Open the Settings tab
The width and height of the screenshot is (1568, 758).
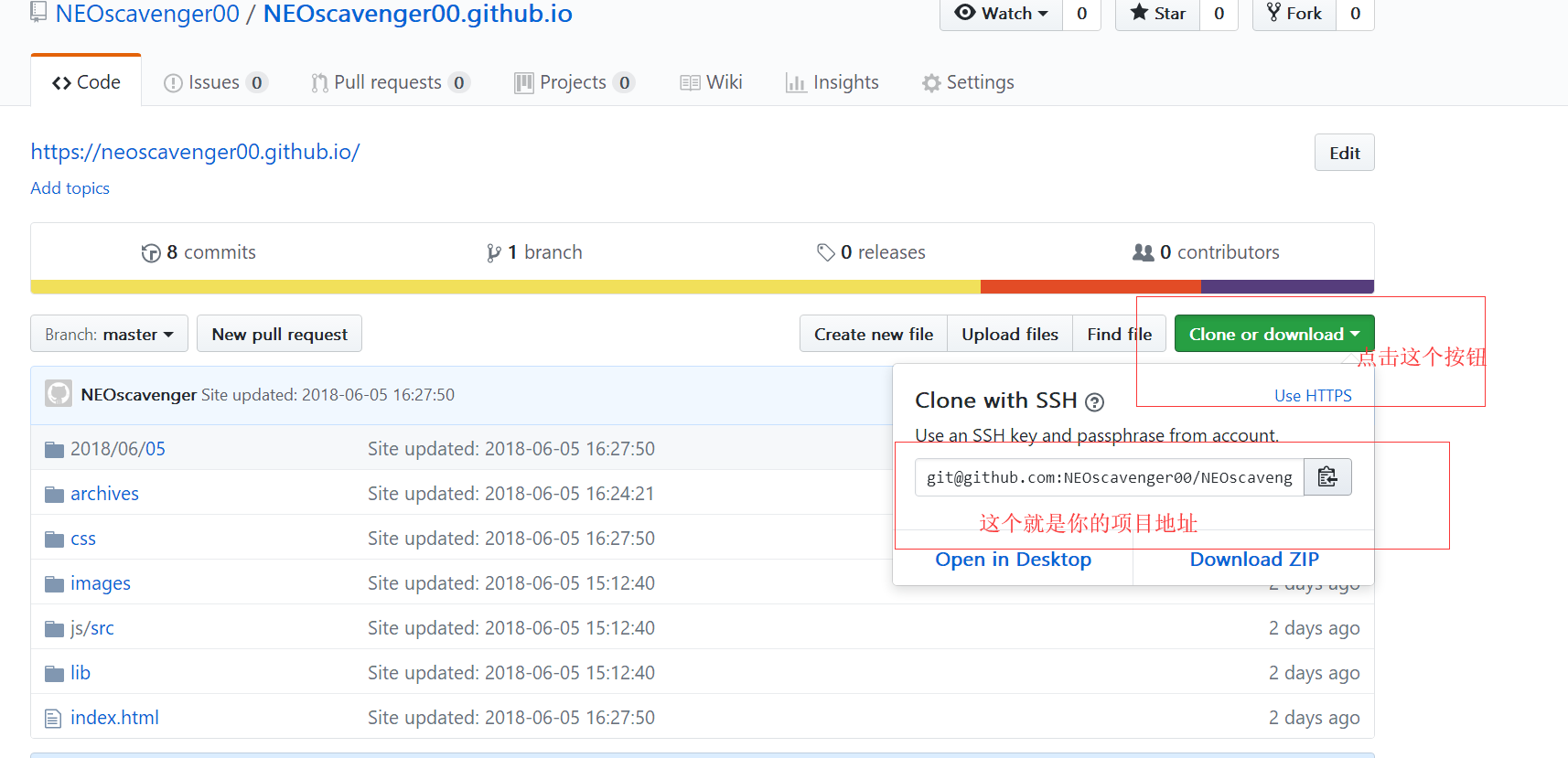(x=968, y=82)
